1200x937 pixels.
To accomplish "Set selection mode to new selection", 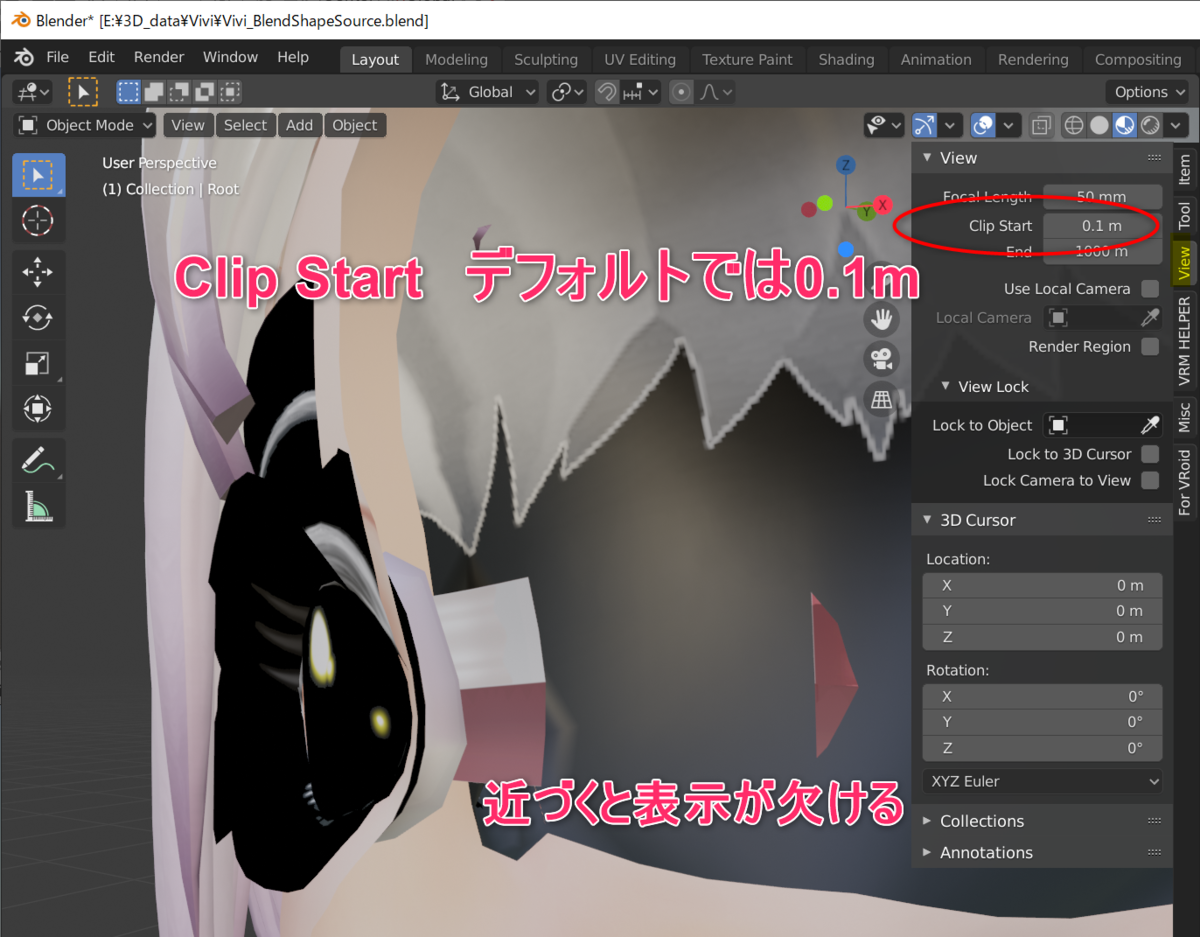I will click(x=128, y=93).
